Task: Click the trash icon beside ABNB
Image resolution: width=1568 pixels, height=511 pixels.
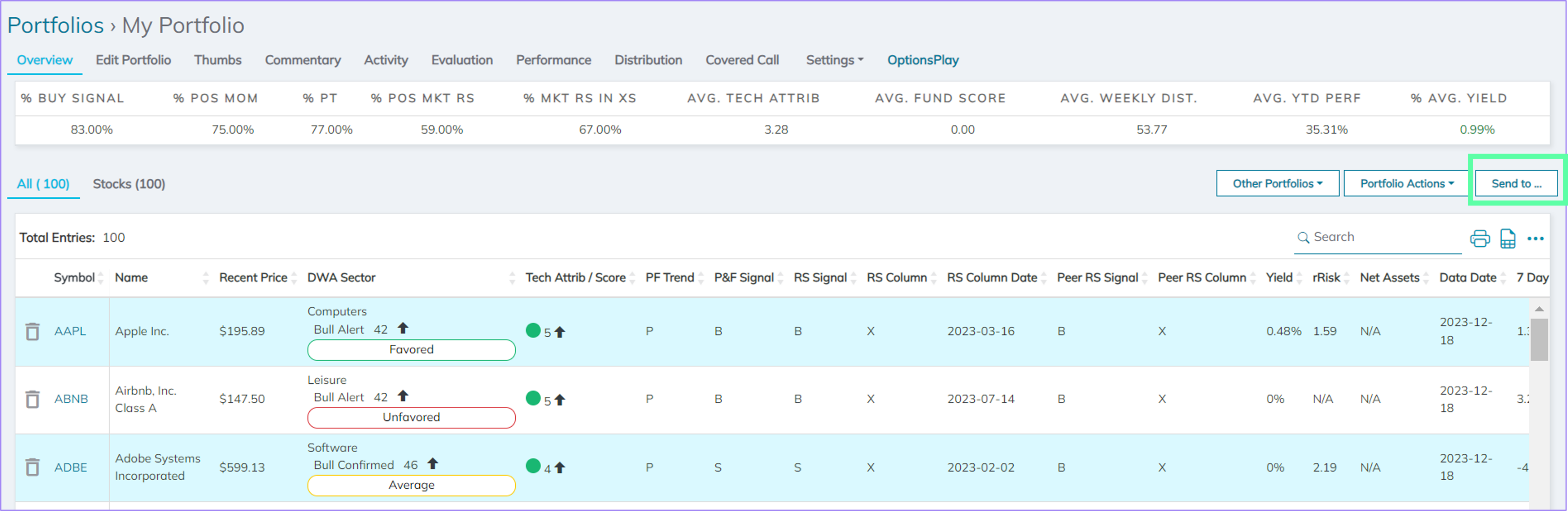Action: click(32, 400)
